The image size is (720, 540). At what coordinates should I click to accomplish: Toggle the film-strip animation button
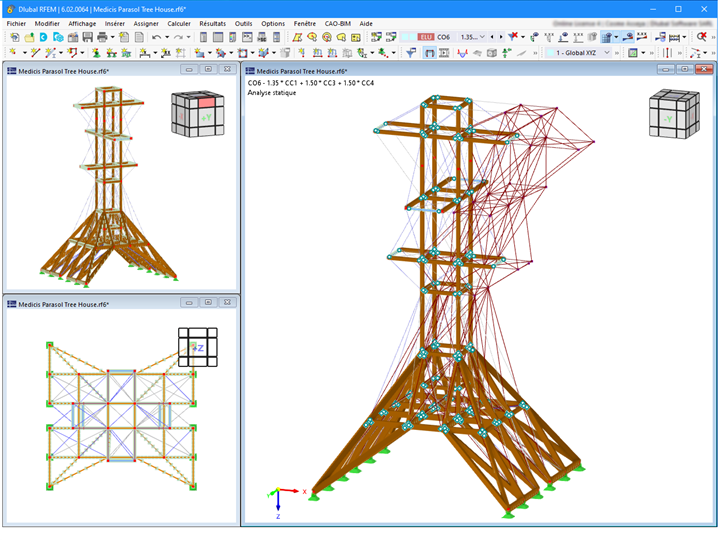coord(444,53)
